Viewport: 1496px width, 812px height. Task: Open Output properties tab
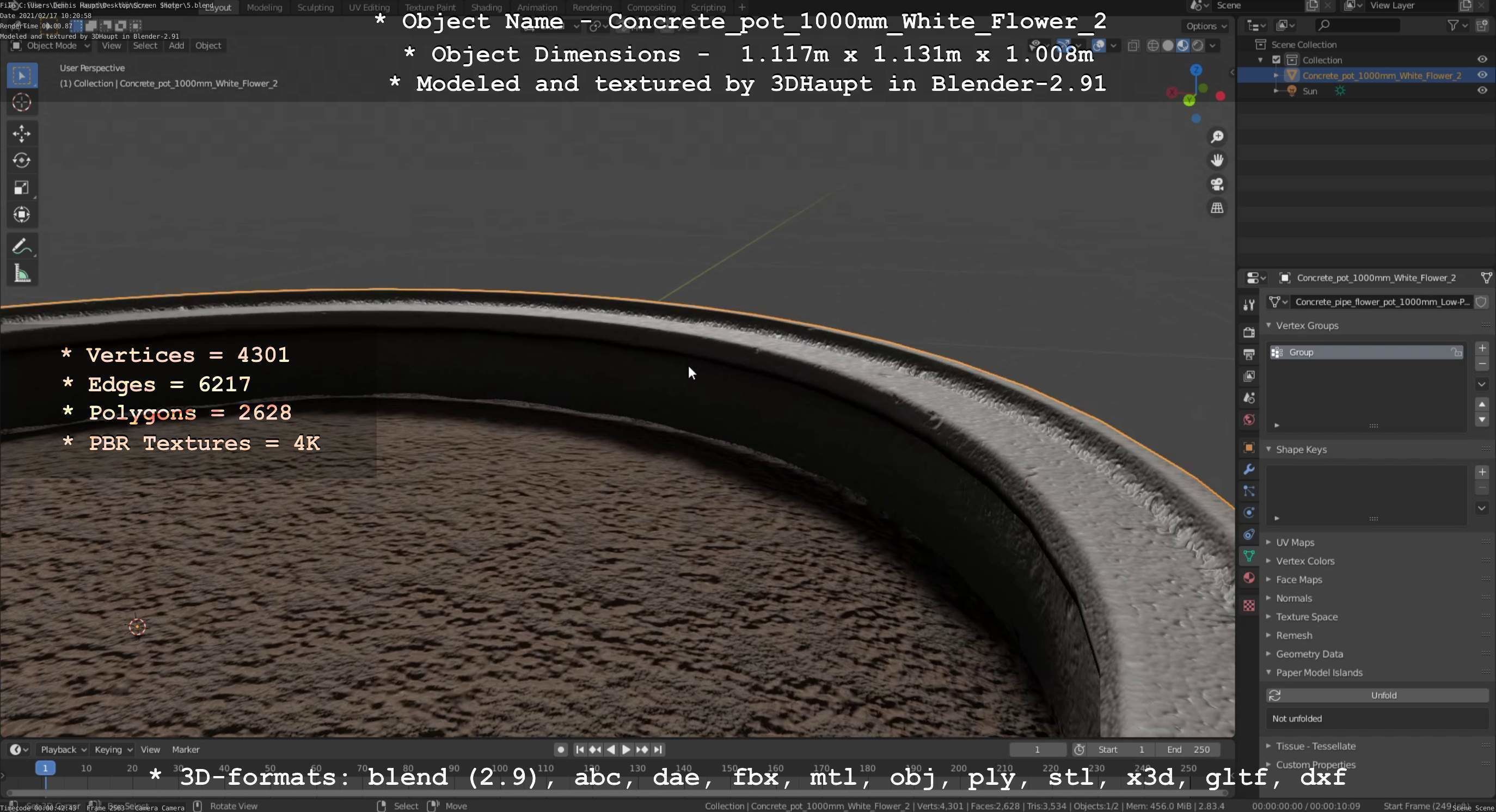[1249, 354]
